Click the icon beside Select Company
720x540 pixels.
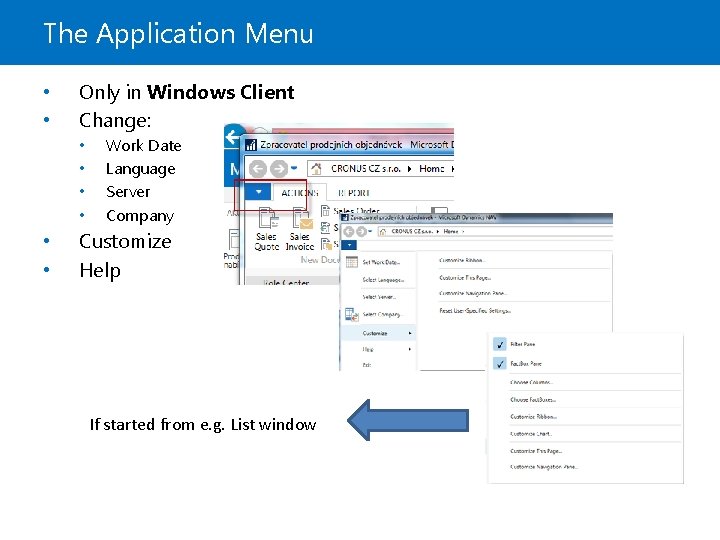(x=352, y=315)
